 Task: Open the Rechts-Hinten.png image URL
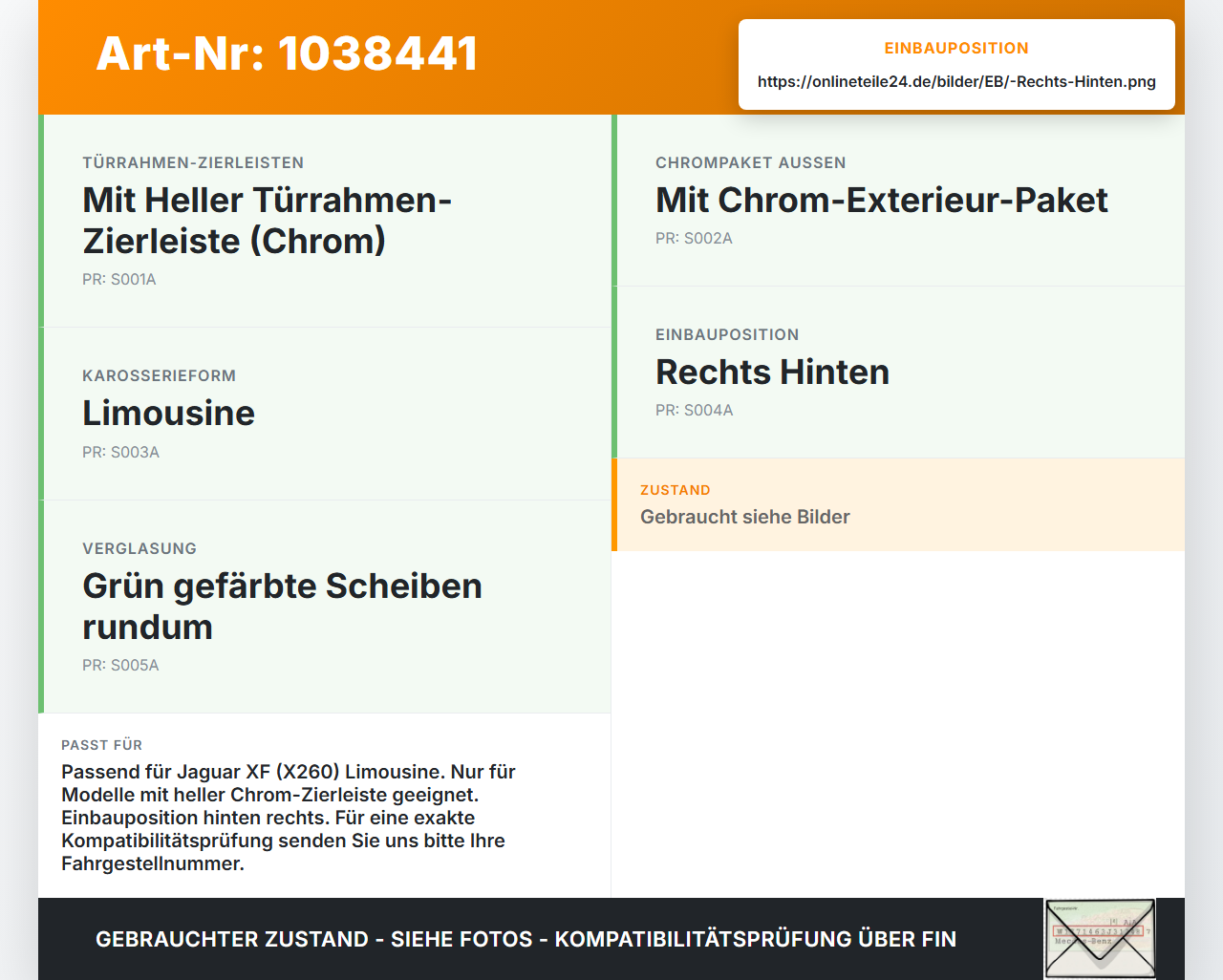(x=956, y=81)
